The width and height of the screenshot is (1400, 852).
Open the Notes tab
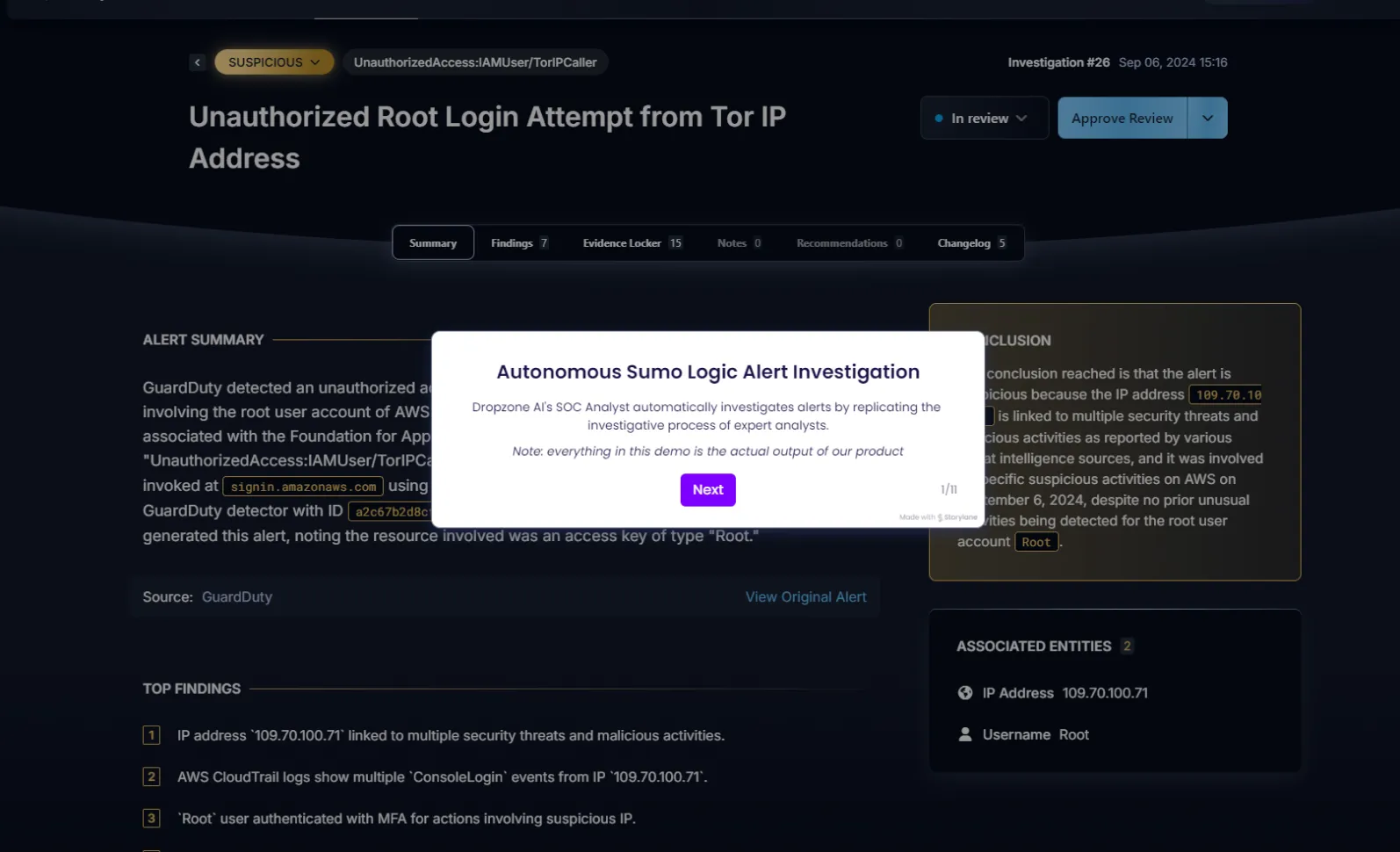pyautogui.click(x=739, y=242)
